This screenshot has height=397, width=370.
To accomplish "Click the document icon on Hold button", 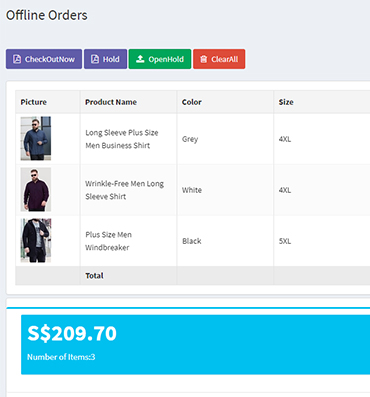I will (x=95, y=59).
